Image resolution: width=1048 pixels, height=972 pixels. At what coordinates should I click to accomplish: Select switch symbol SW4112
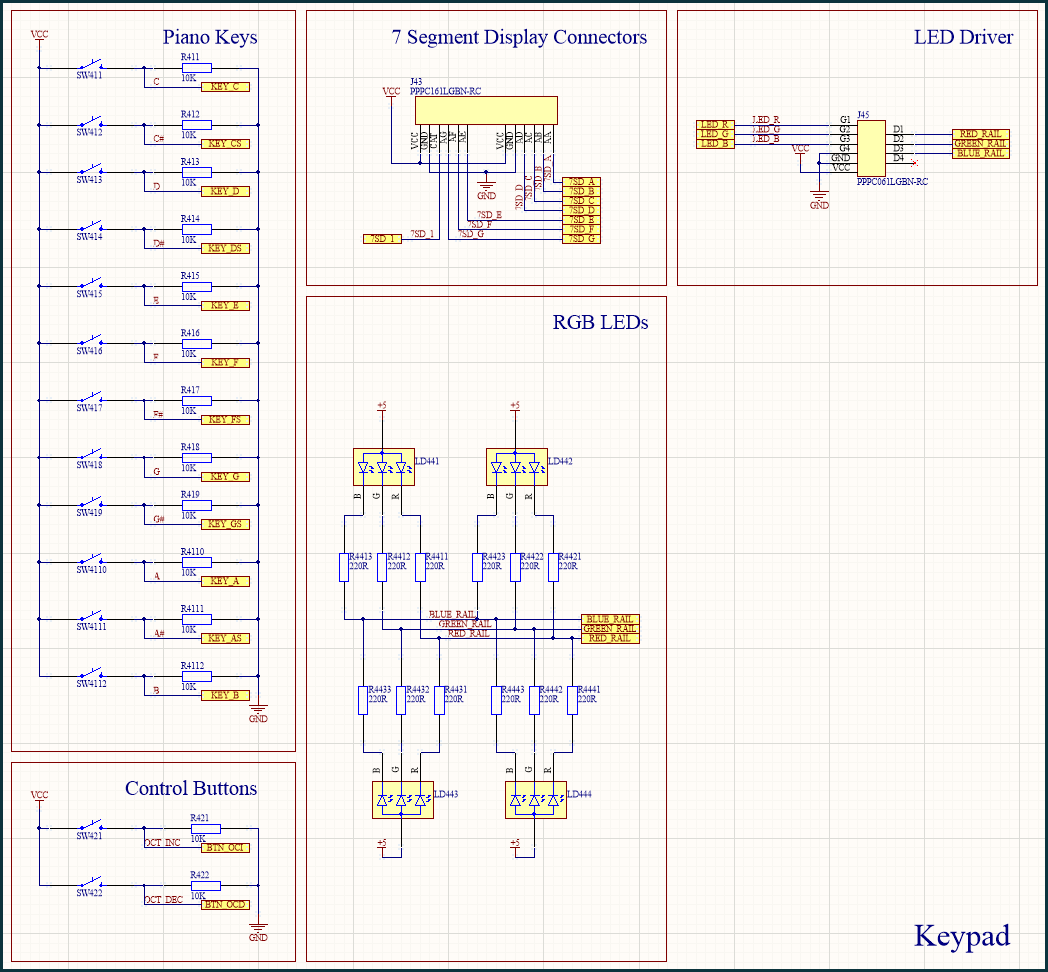click(90, 673)
